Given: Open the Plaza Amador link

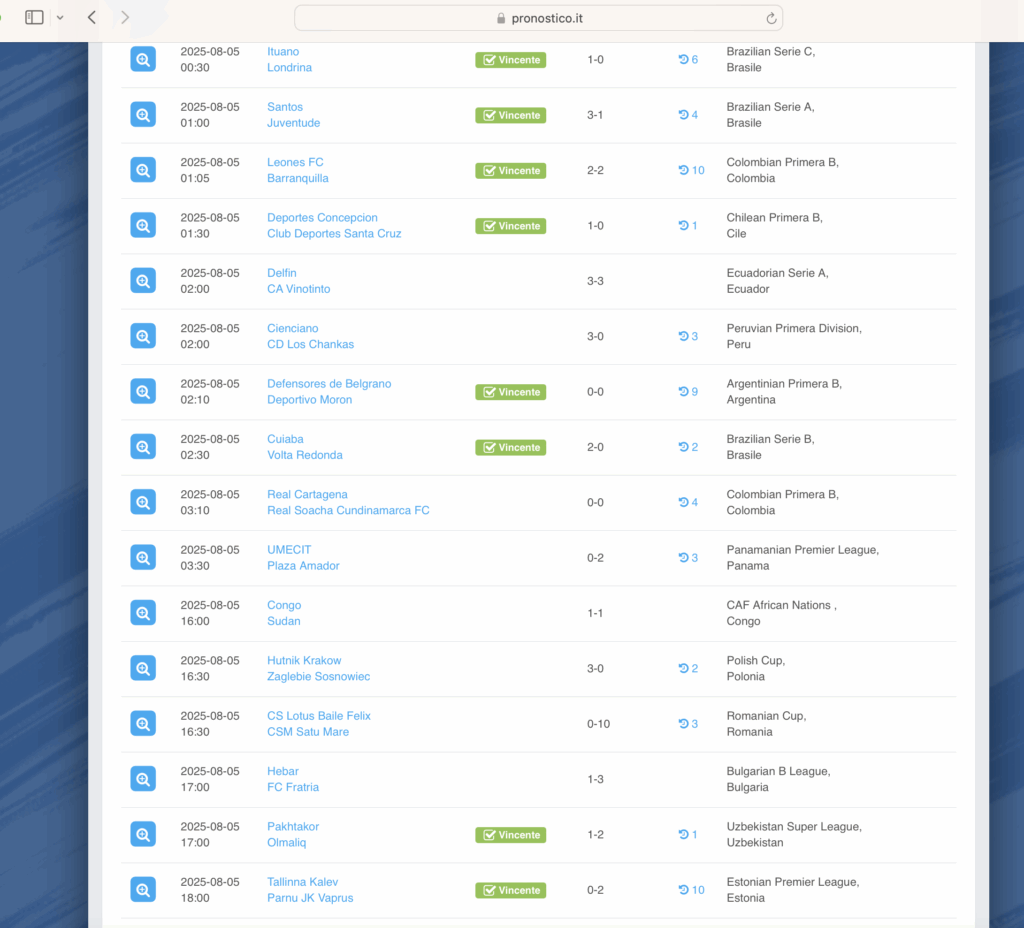Looking at the screenshot, I should coord(303,566).
